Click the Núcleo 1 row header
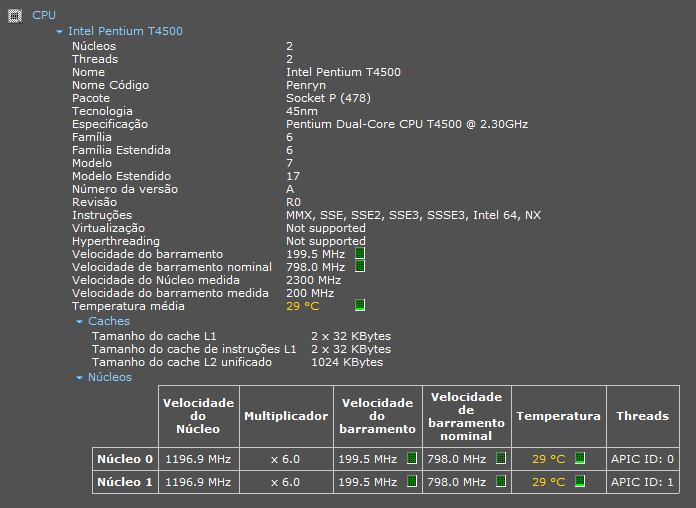 point(125,482)
